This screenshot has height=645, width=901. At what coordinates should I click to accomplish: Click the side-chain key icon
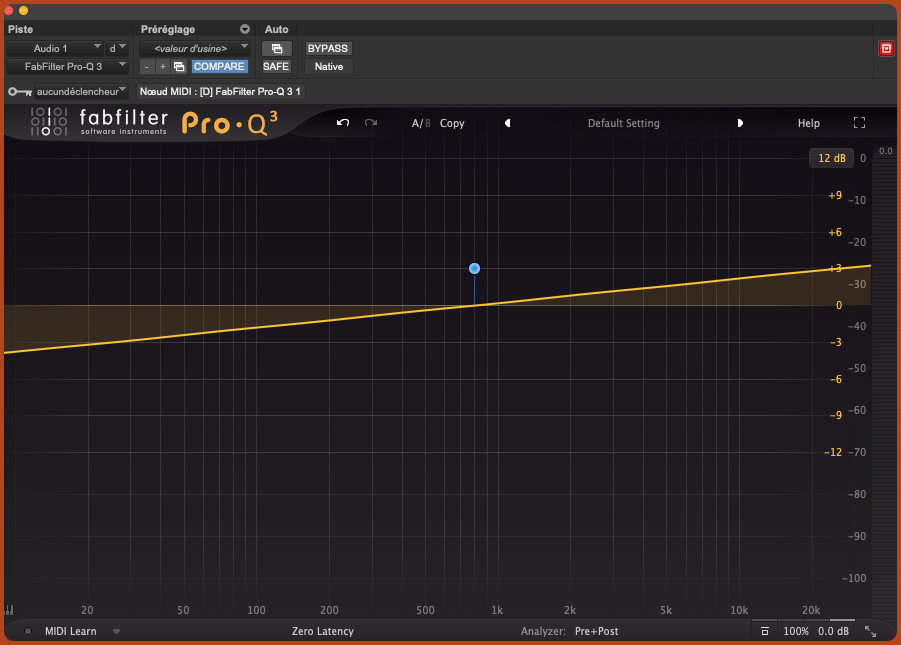tap(18, 90)
